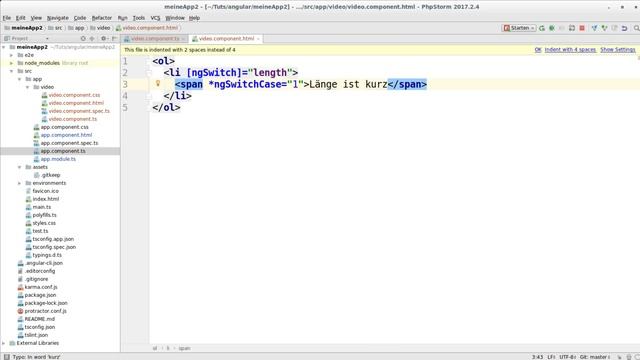Select app.module.ts in project tree

click(58, 159)
